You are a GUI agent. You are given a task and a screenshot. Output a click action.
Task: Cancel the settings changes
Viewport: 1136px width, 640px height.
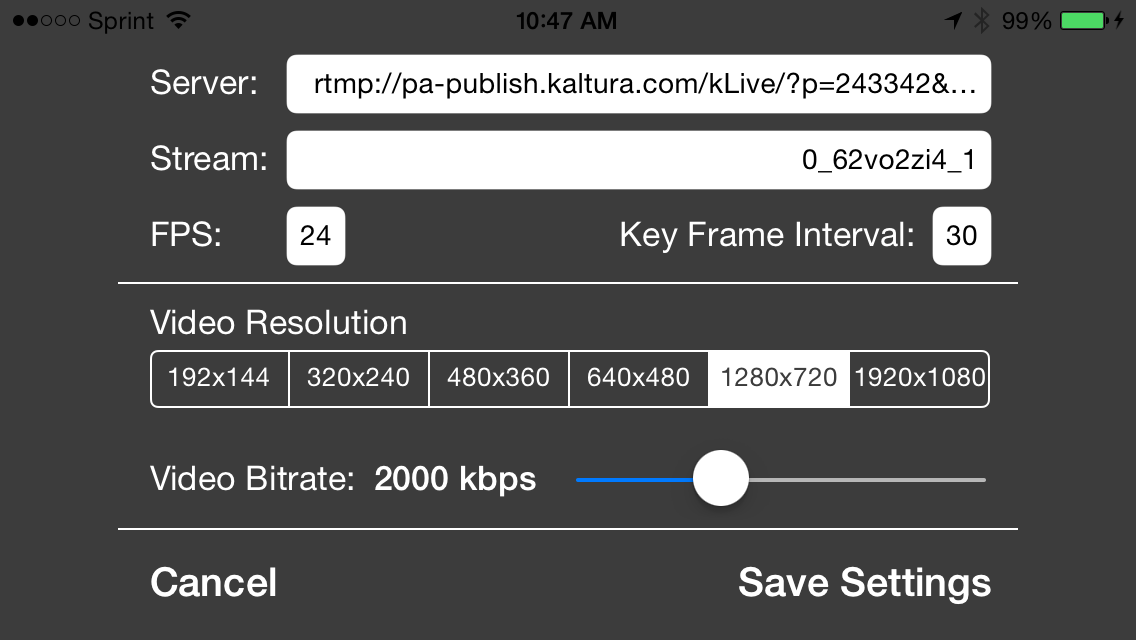214,583
